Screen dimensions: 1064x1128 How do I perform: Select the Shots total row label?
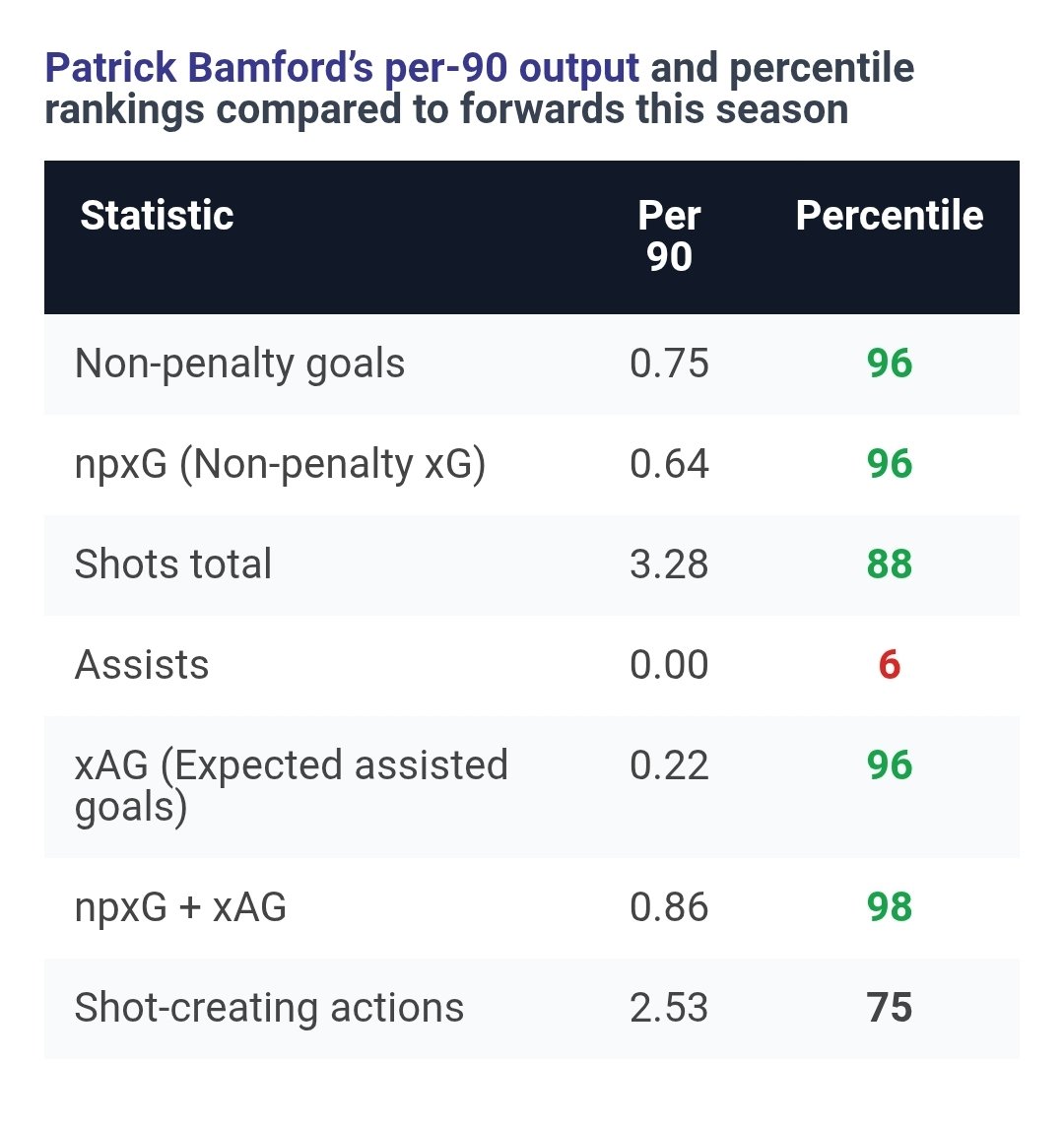point(172,564)
